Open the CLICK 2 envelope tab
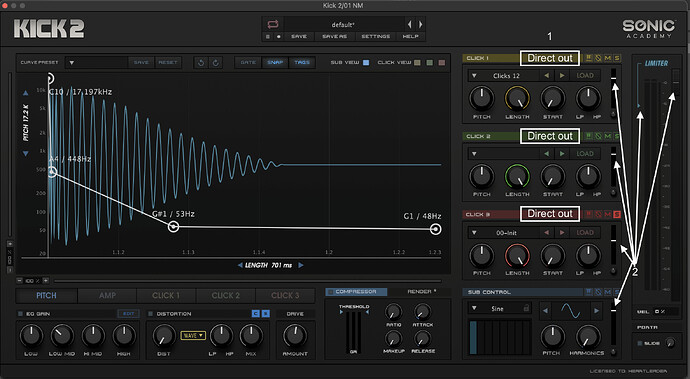The width and height of the screenshot is (690, 379). pyautogui.click(x=226, y=295)
